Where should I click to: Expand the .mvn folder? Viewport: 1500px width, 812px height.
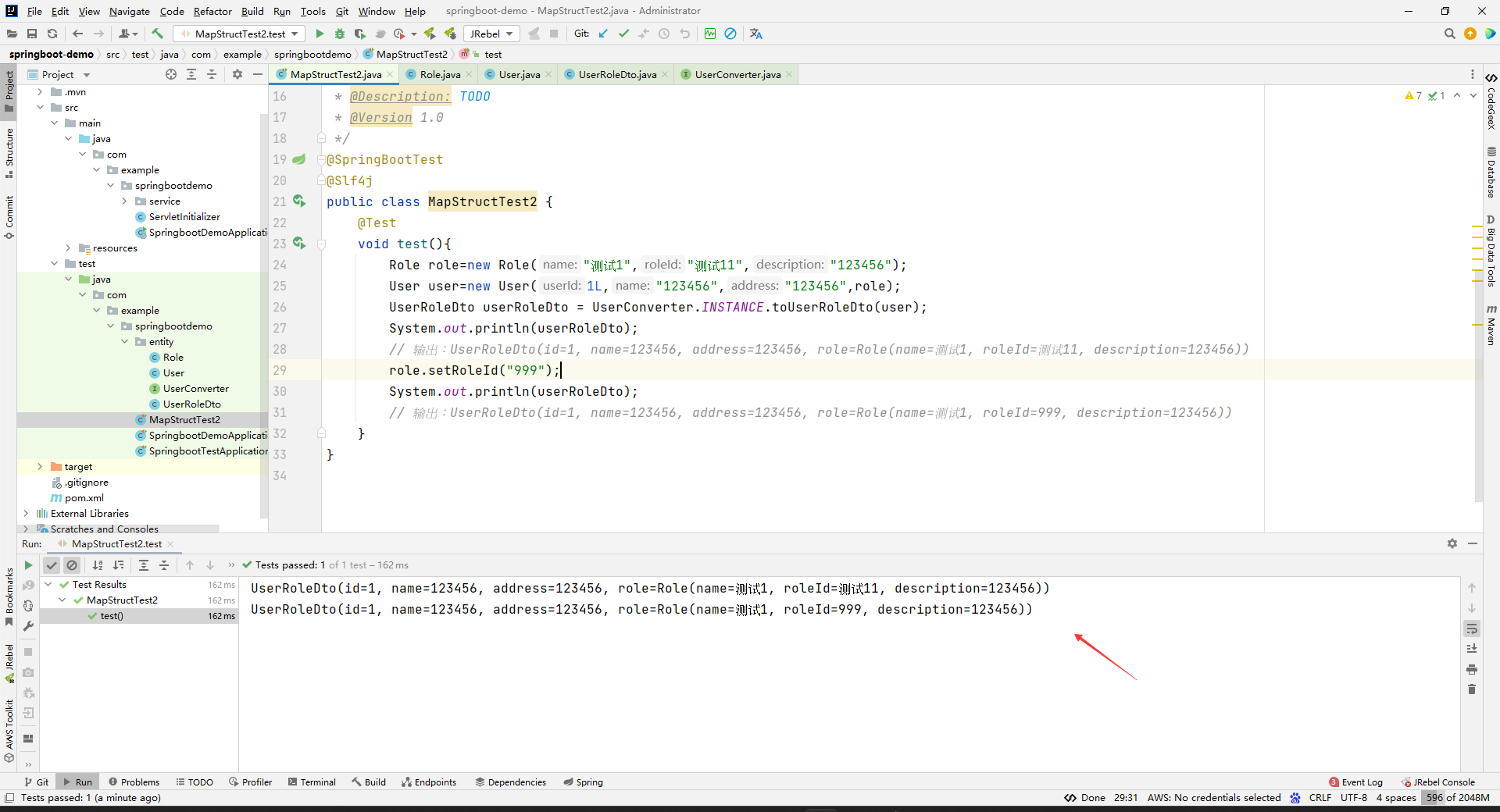click(40, 92)
